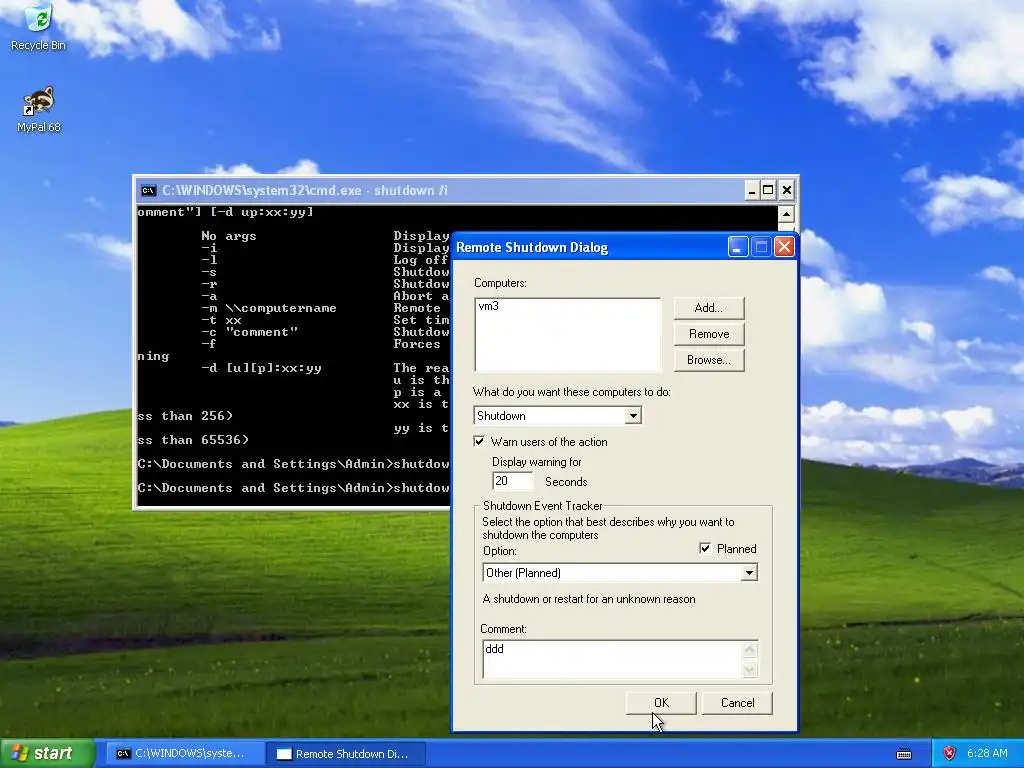This screenshot has height=768, width=1024.
Task: Click the Add... button
Action: tap(709, 308)
